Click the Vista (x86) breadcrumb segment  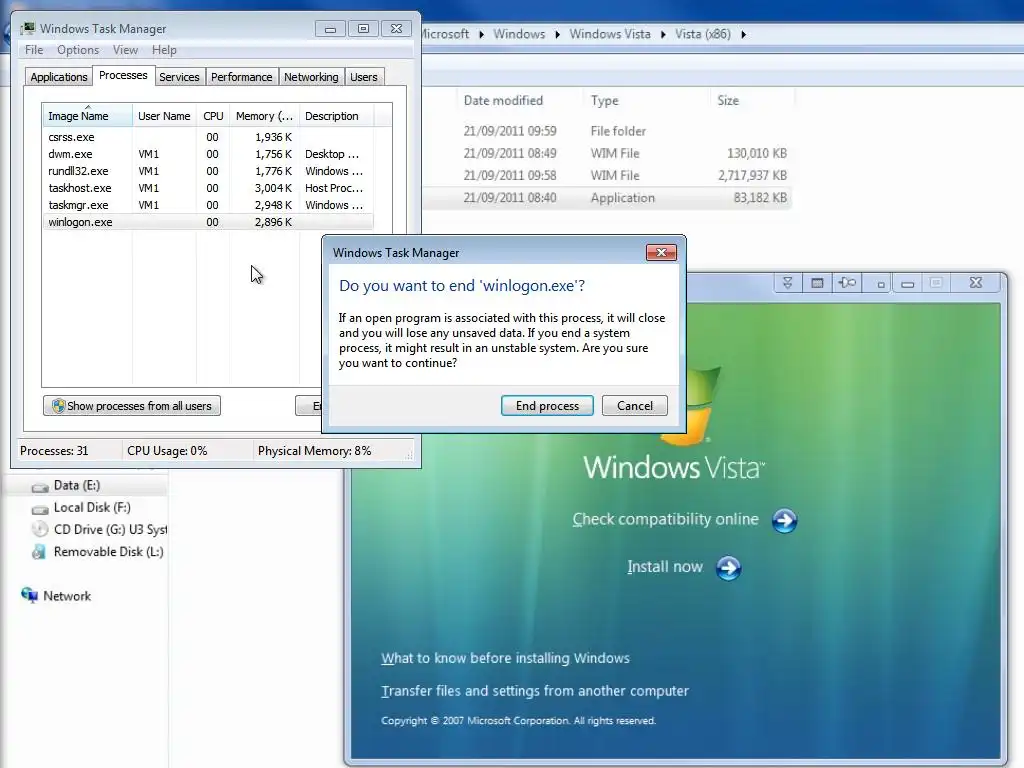(703, 34)
